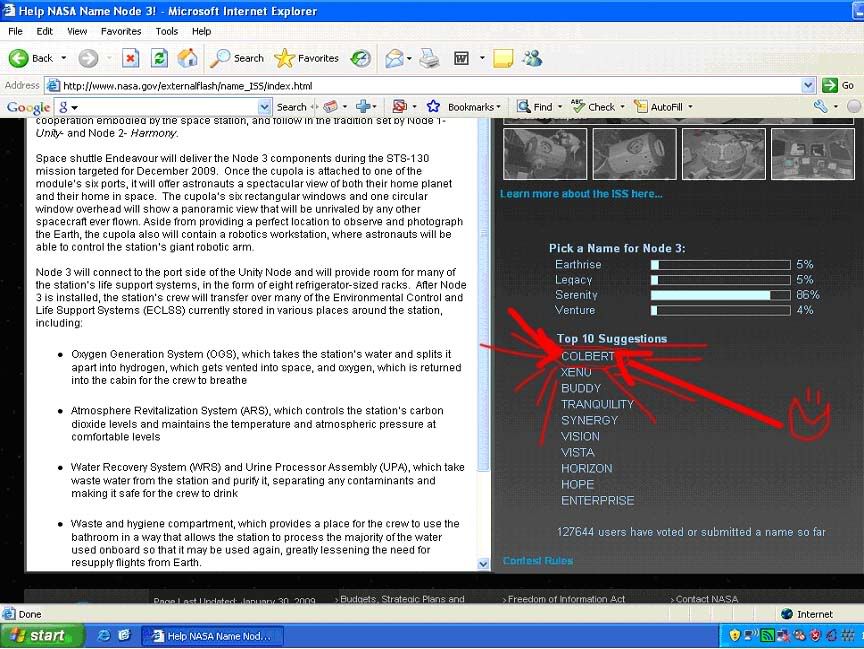
Task: Click the blue plus icon in Google toolbar
Action: tap(363, 106)
